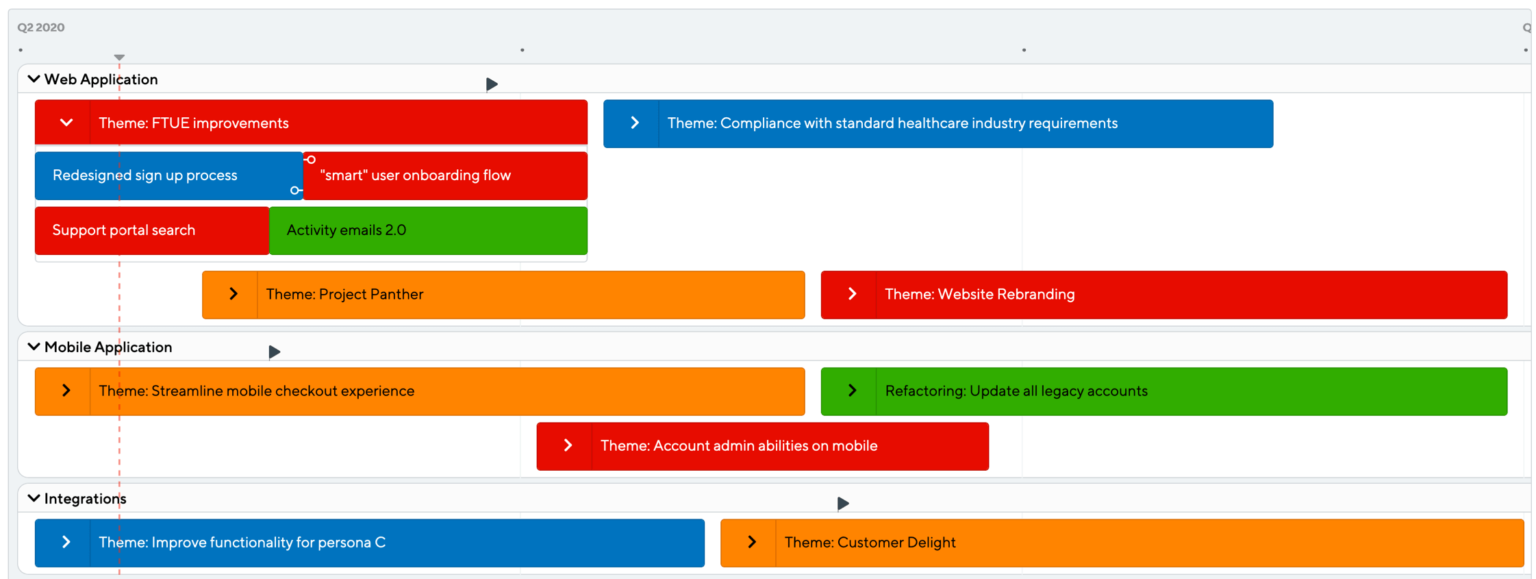Collapse the Mobile Application section
1536x579 pixels.
(x=33, y=346)
